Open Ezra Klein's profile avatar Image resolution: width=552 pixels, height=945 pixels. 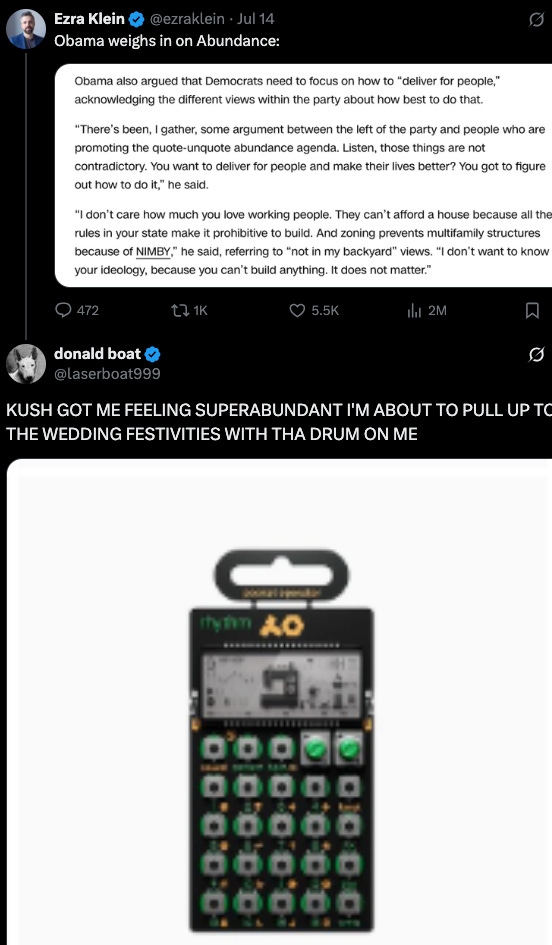coord(26,29)
